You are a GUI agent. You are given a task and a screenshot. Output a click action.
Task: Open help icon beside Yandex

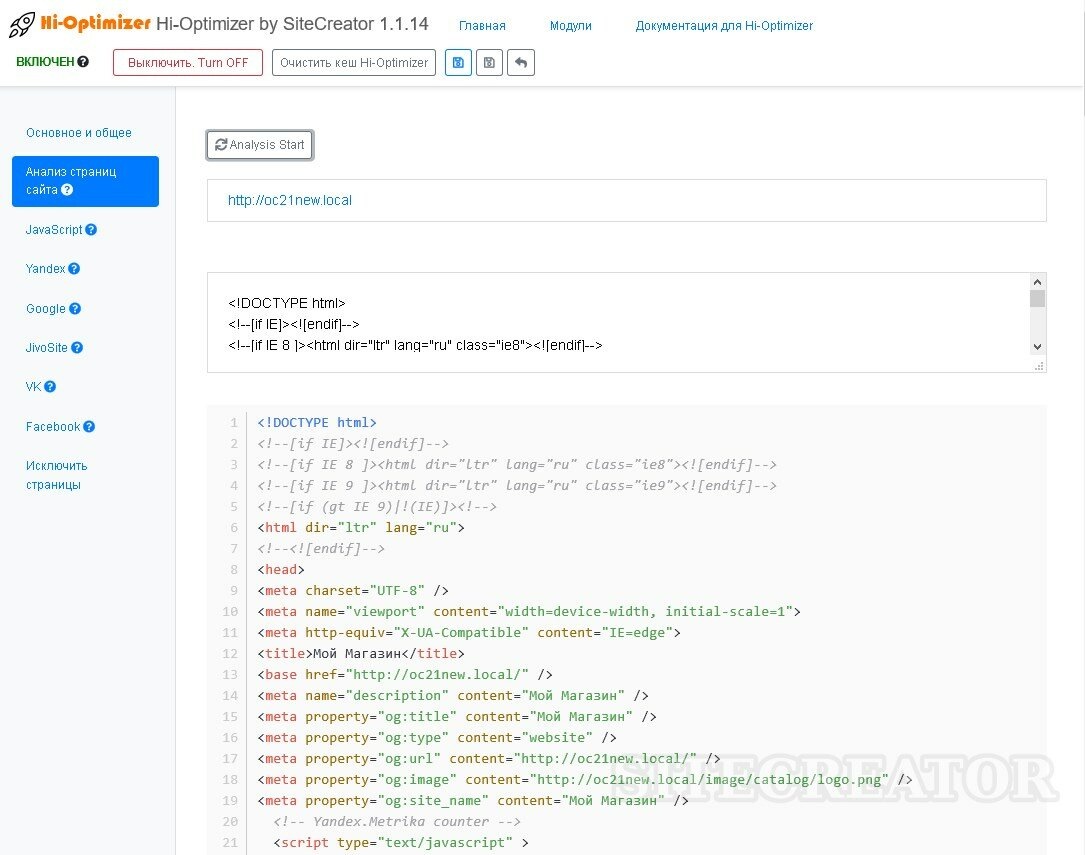tap(74, 268)
